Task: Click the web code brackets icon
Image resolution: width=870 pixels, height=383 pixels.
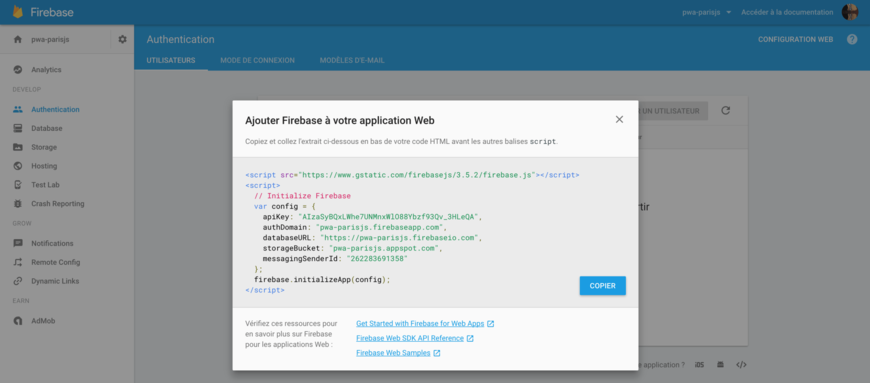Action: [741, 365]
